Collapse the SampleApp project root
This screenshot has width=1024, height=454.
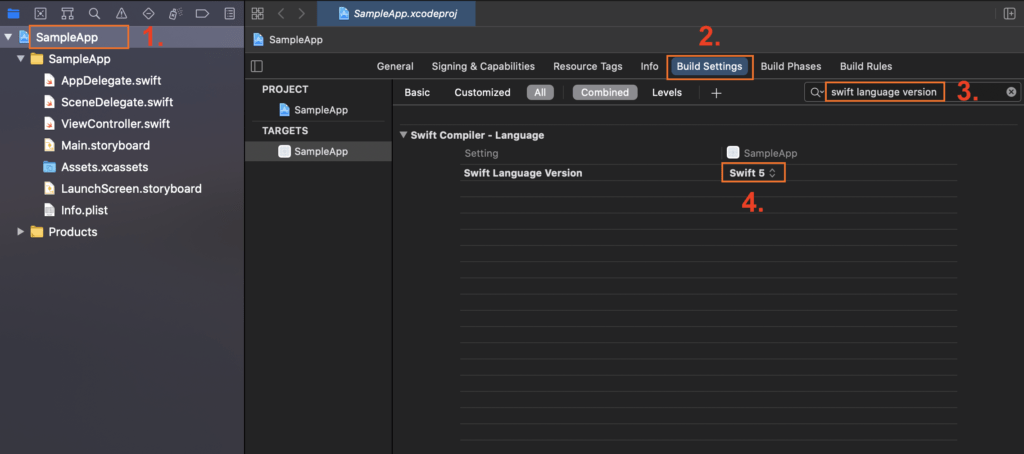(8, 37)
